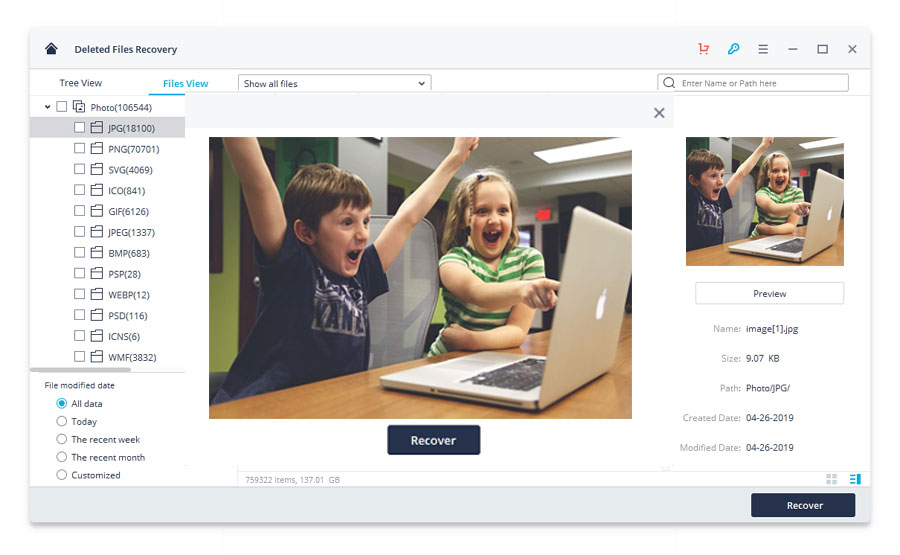Select the PNG(70701) tree label

(x=134, y=149)
